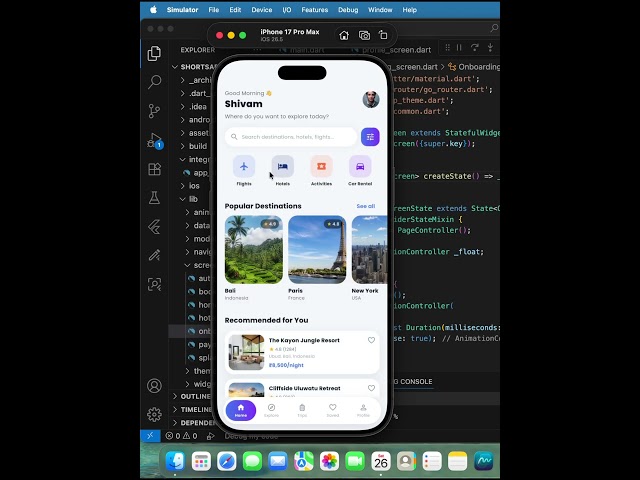The image size is (640, 480).
Task: Open the Flutter sidebar icon
Action: [154, 227]
